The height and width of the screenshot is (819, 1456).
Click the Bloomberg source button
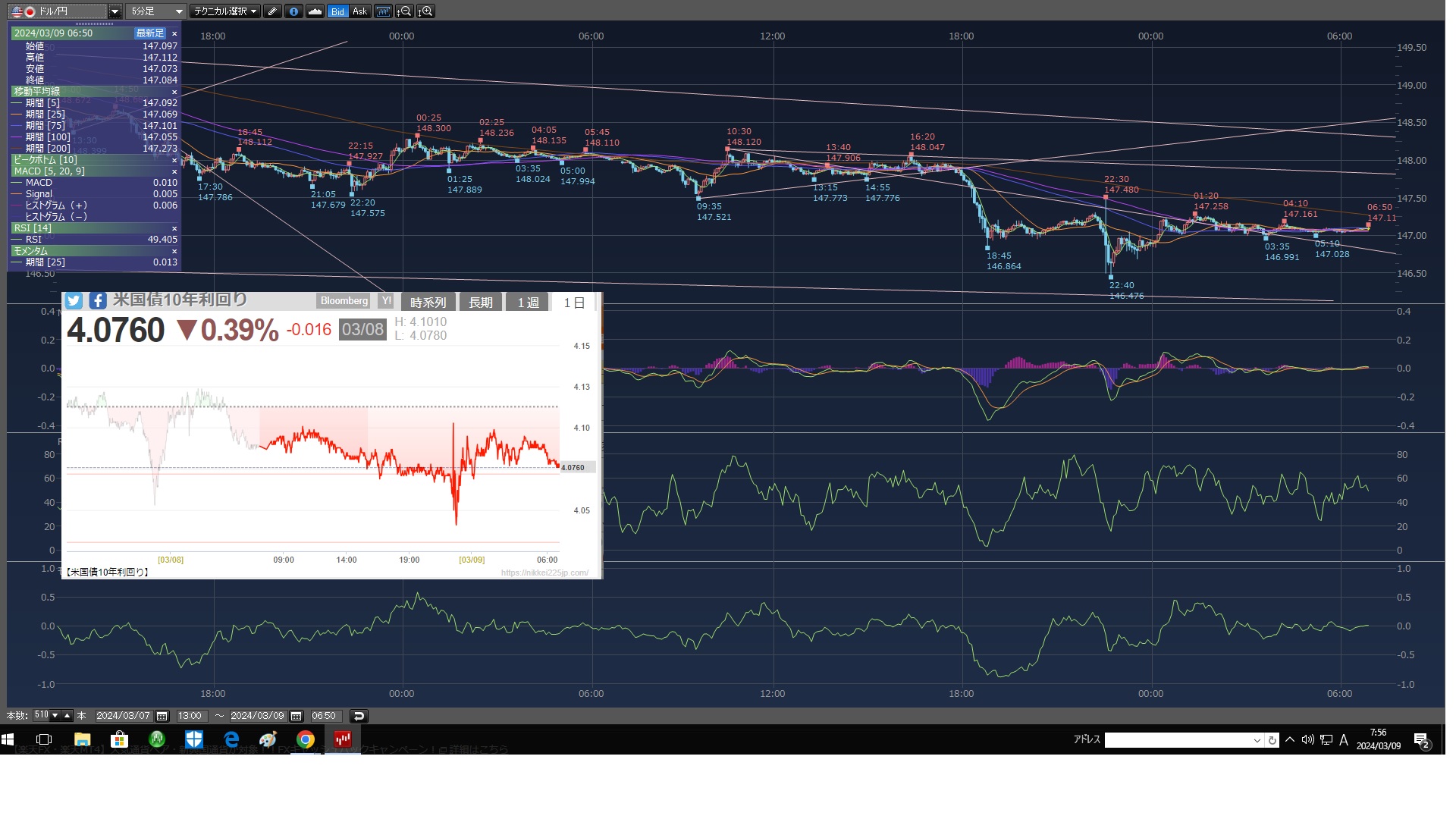344,301
